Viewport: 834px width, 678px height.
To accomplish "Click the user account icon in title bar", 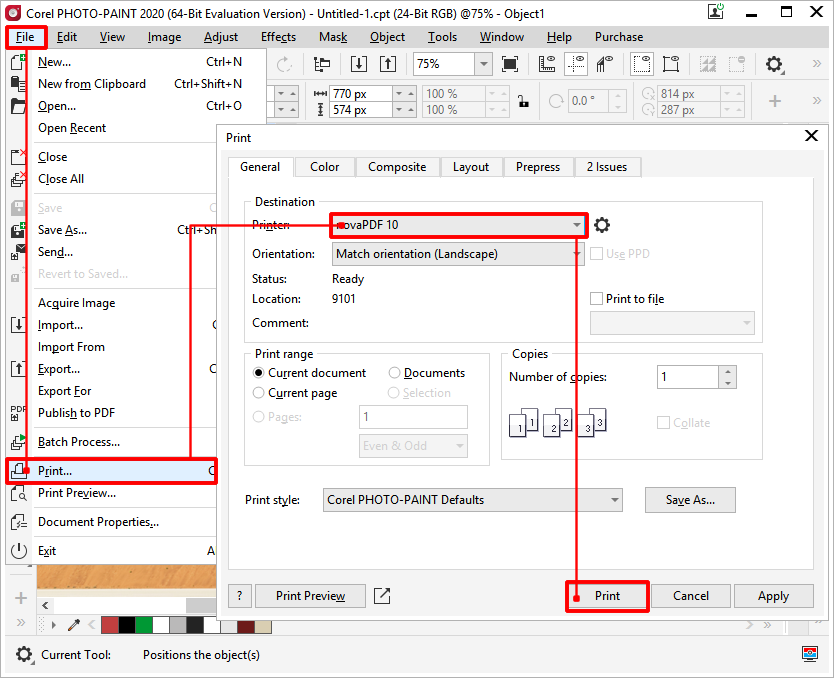I will (716, 12).
